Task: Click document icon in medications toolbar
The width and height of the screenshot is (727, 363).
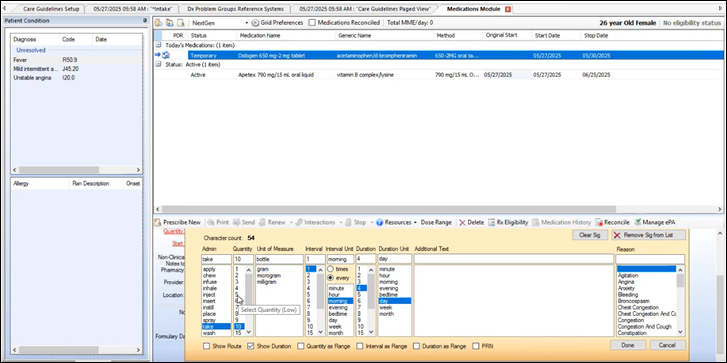Action: [181, 23]
